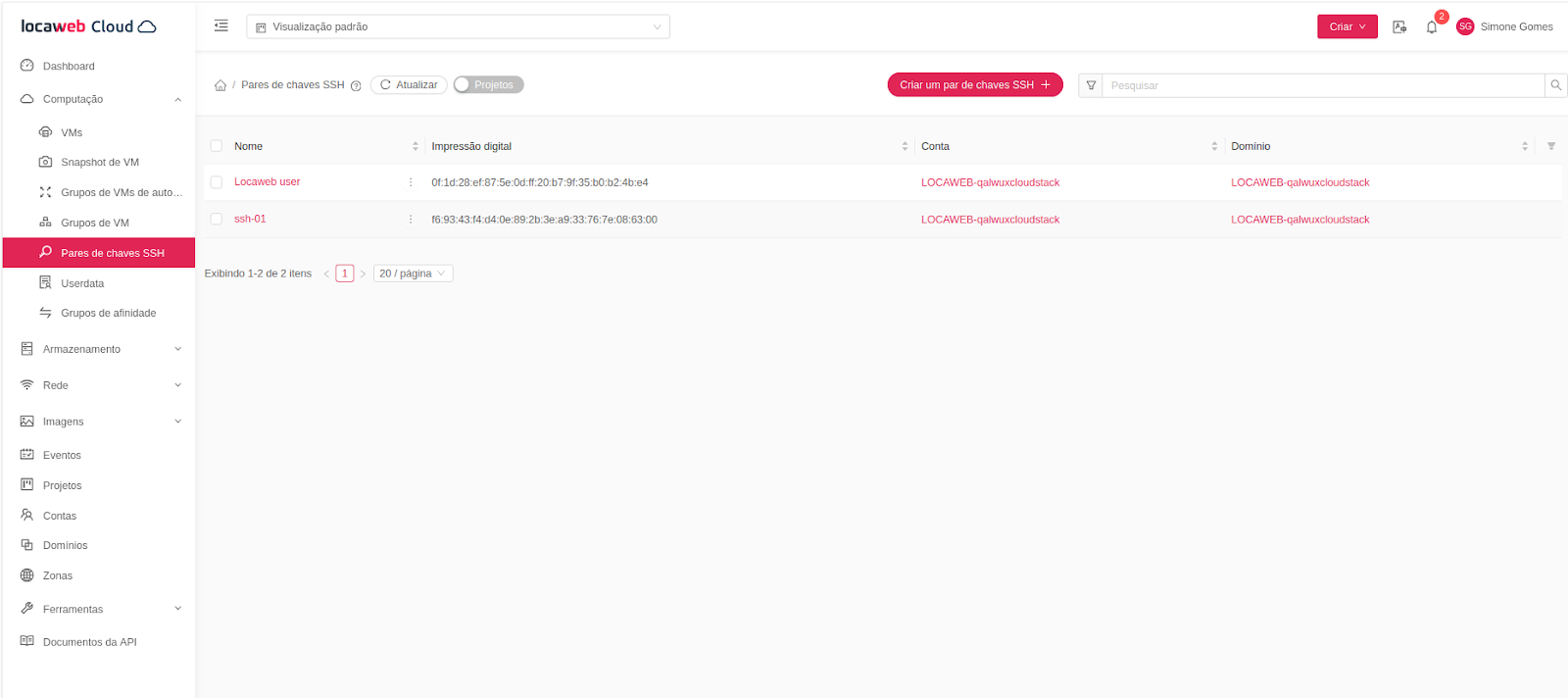Click the home breadcrumb icon
Viewport: 1568px width, 698px height.
click(220, 85)
